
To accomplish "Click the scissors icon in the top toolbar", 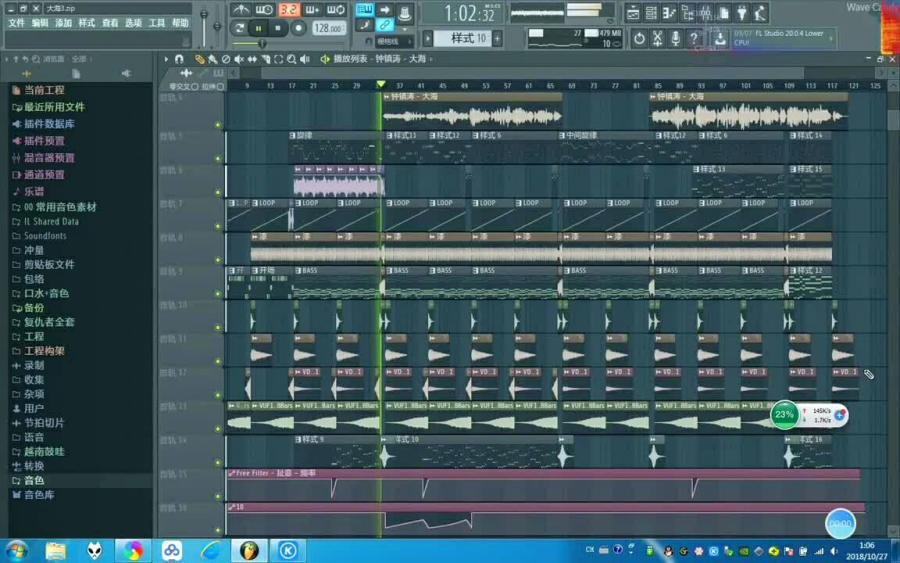I will tap(657, 38).
